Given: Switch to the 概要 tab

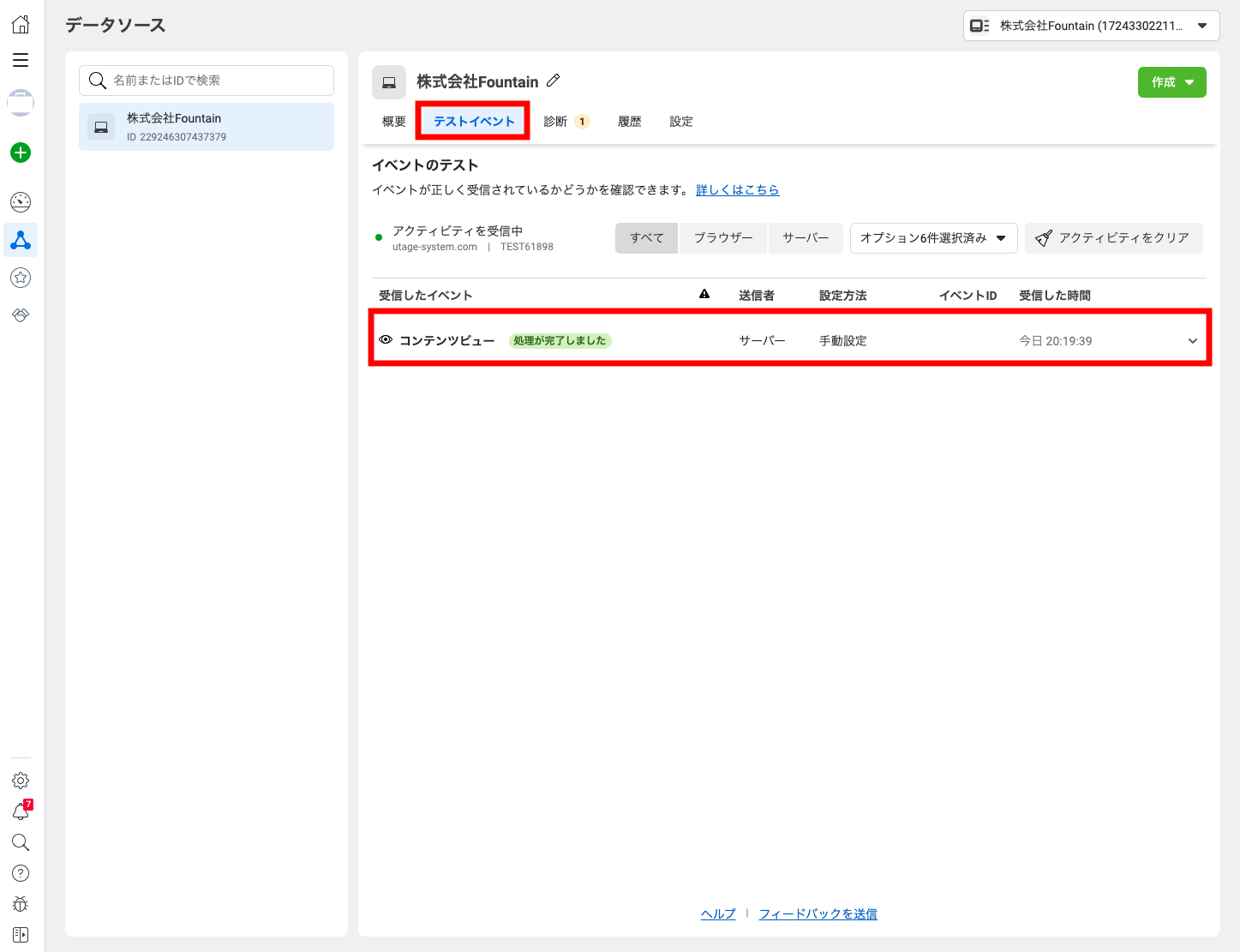Looking at the screenshot, I should click(394, 122).
